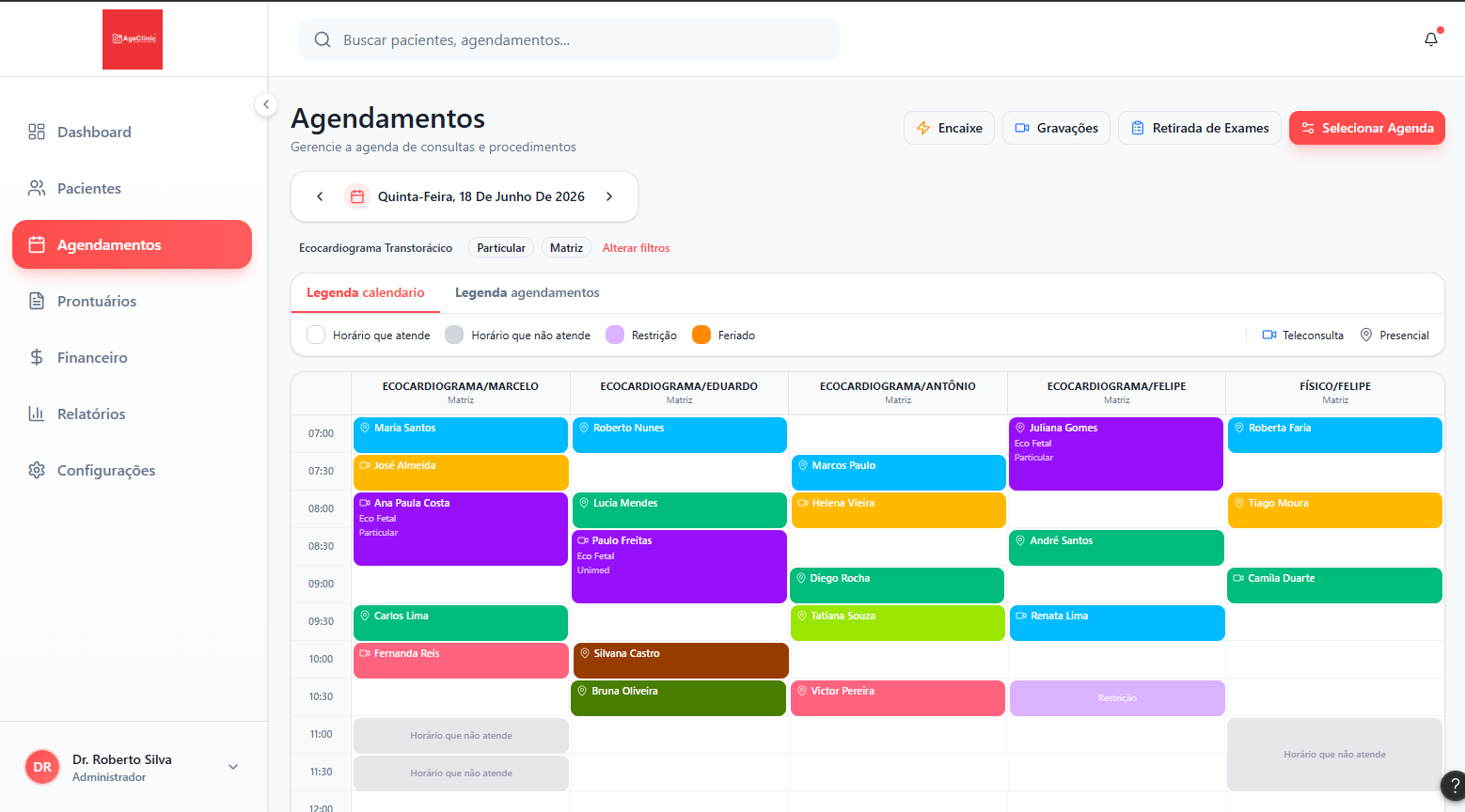Click the Financeiro dollar icon
Screen dimensions: 1465x812
(37, 357)
